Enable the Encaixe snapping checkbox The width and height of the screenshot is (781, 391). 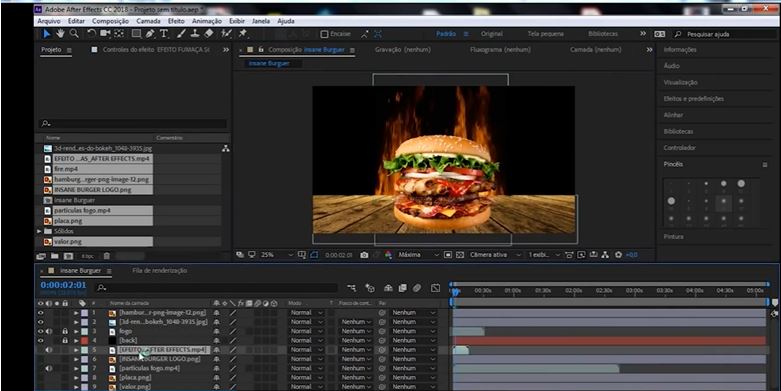(324, 34)
